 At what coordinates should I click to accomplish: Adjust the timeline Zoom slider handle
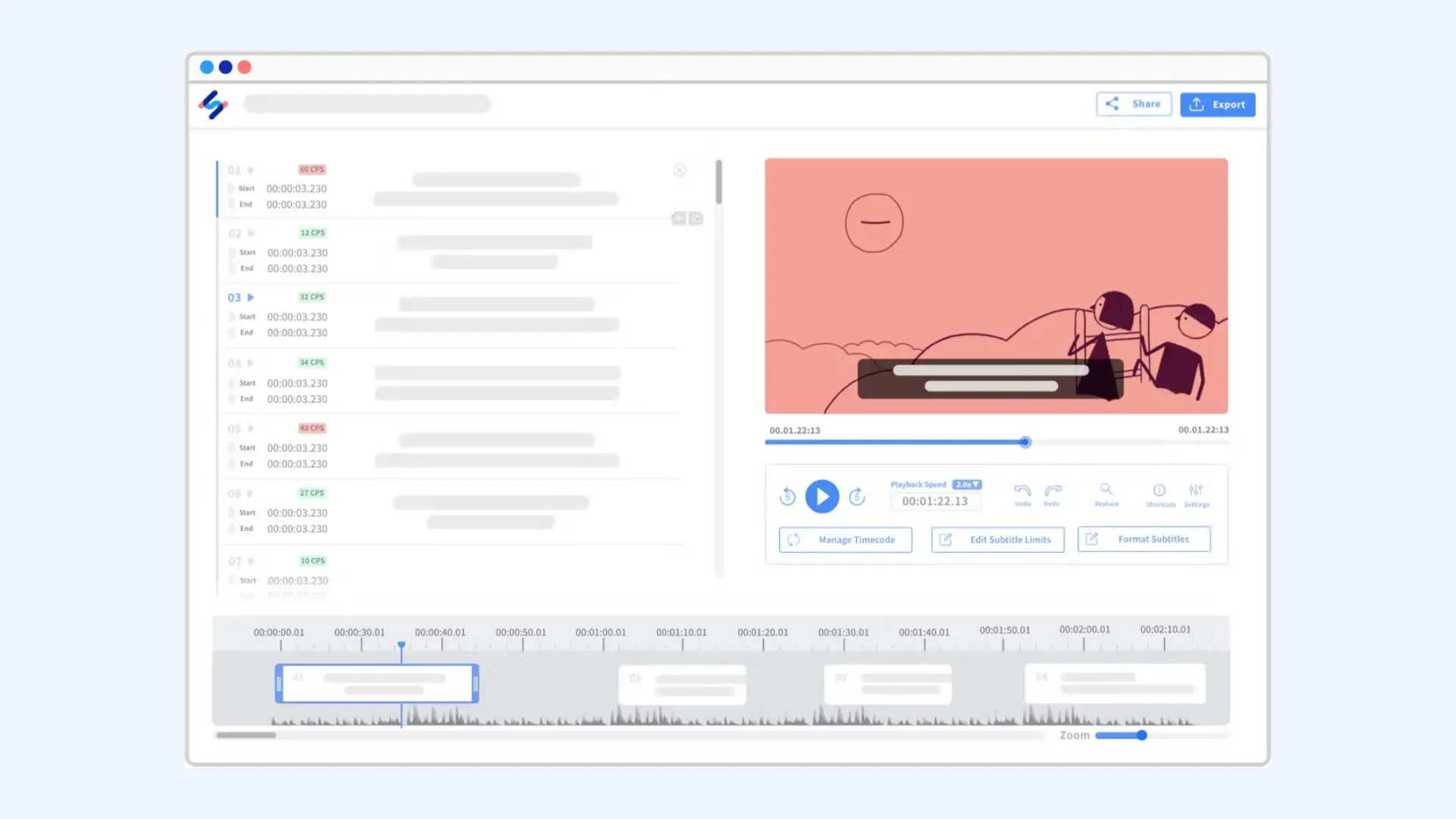[1141, 735]
